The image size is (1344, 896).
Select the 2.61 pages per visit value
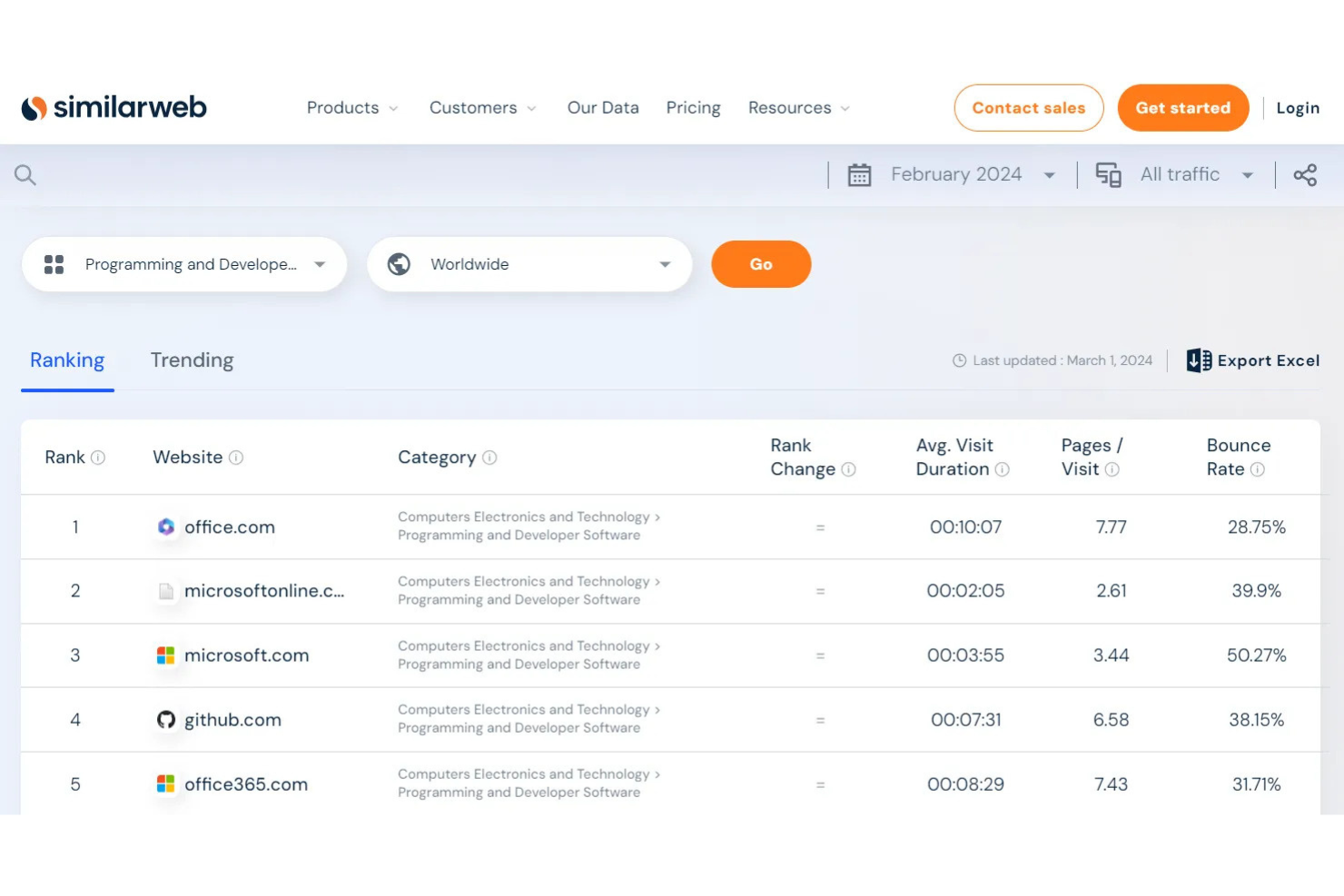coord(1111,591)
